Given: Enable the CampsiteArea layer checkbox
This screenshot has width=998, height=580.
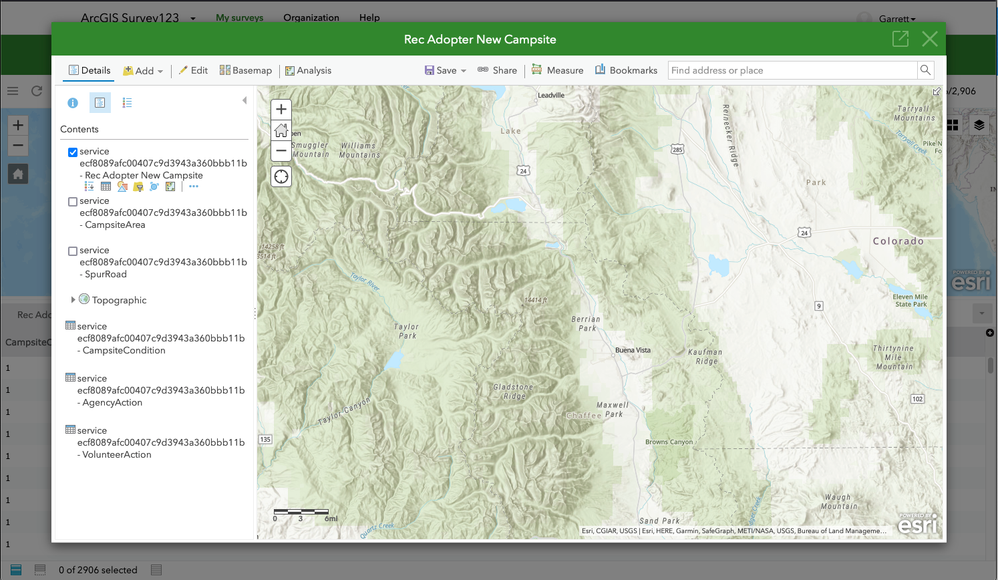Looking at the screenshot, I should point(73,202).
